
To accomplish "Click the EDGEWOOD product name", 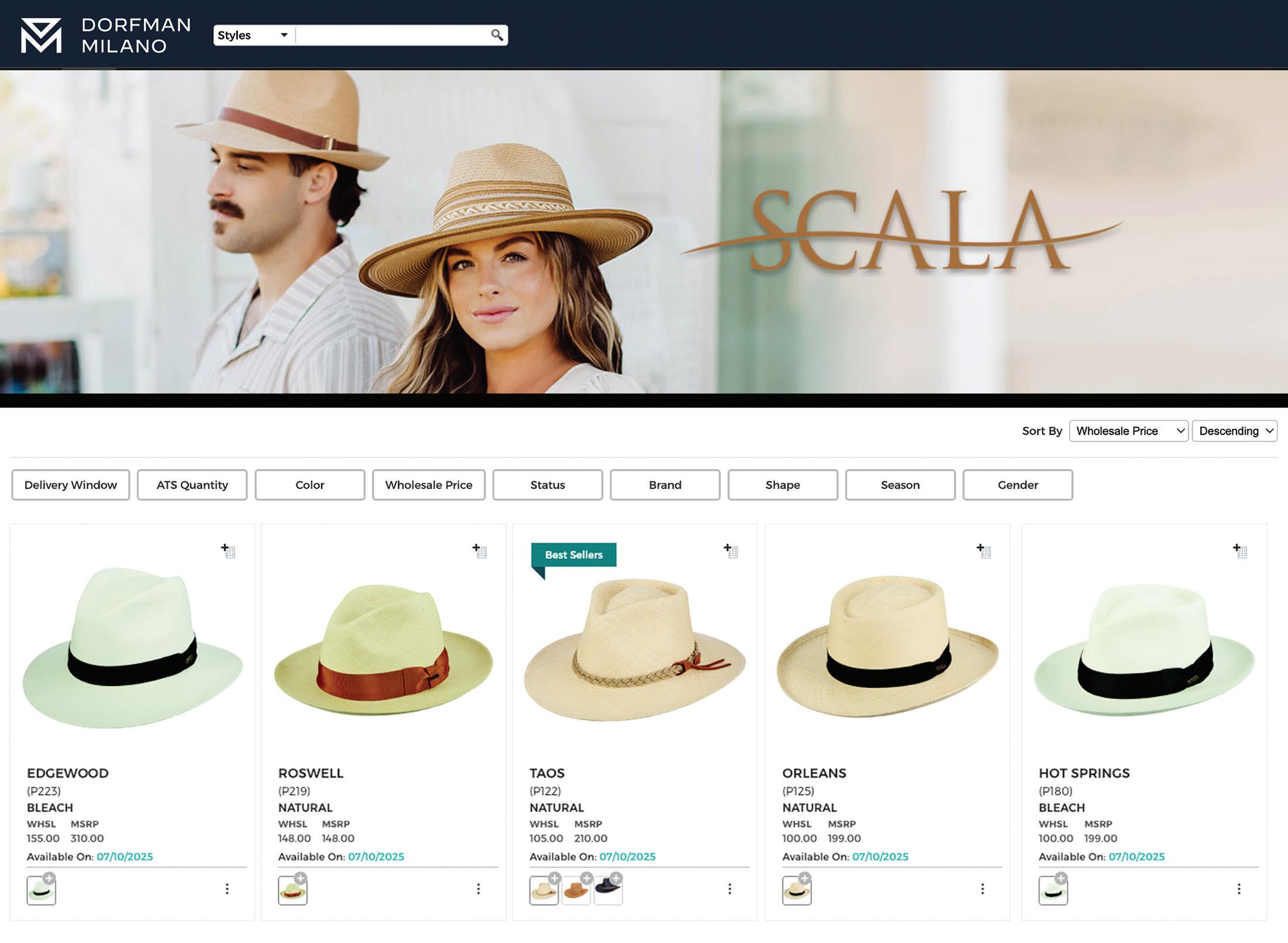I will coord(68,773).
